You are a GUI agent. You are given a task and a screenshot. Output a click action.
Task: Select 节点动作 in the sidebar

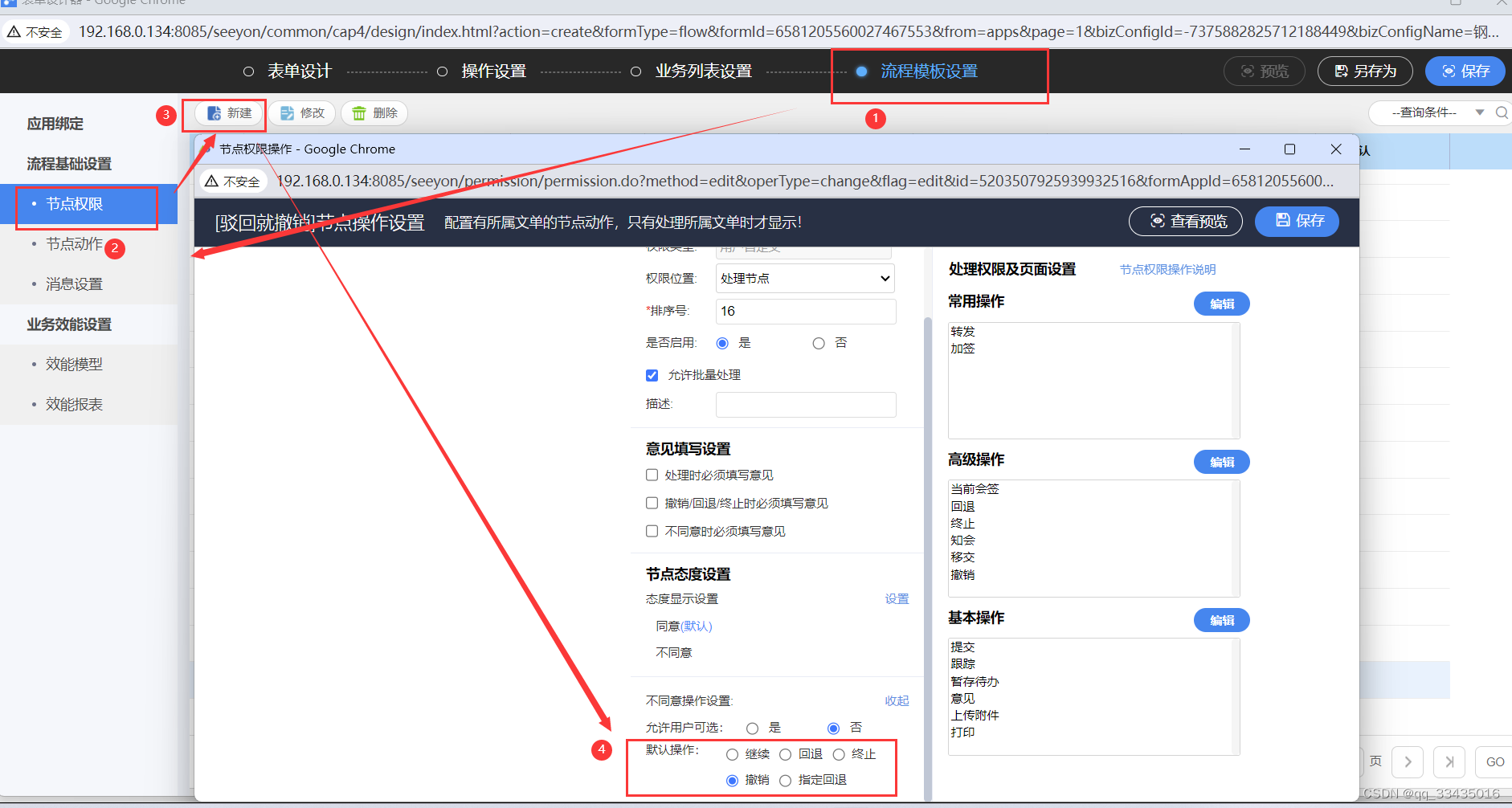(74, 244)
